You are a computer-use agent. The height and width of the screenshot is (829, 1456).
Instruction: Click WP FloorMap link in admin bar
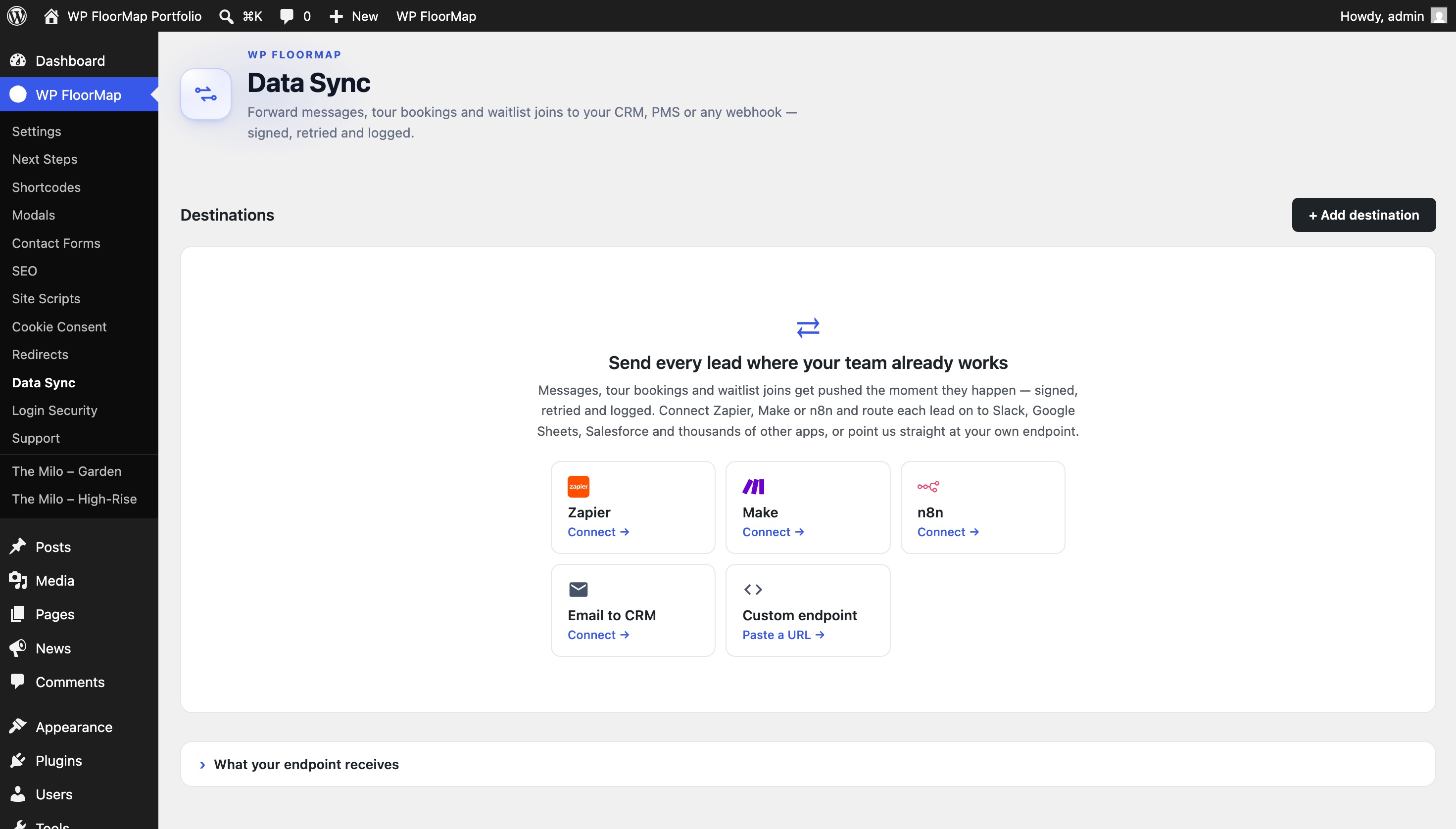pos(436,16)
